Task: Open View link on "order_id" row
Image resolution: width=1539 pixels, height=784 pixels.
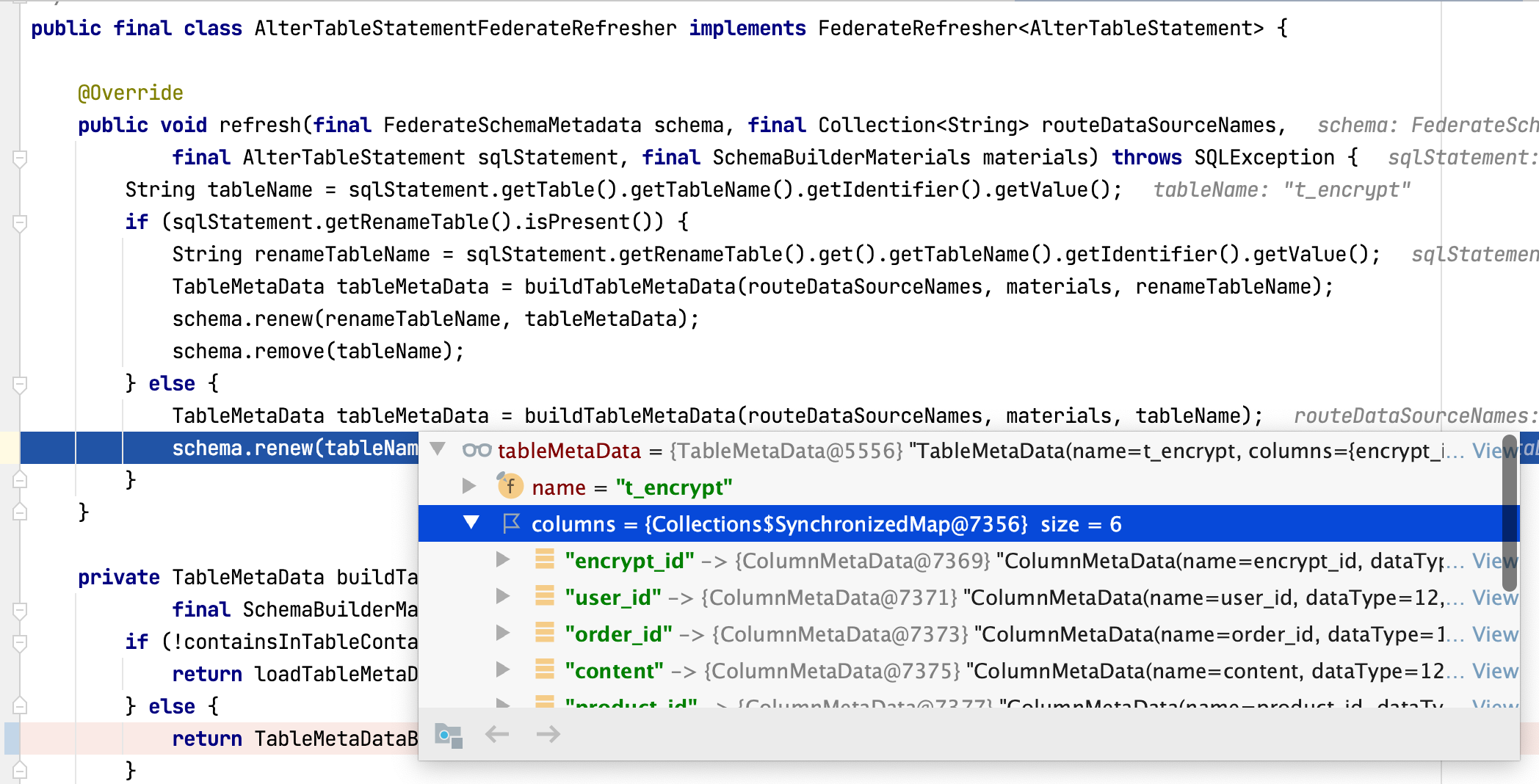Action: 1495,634
